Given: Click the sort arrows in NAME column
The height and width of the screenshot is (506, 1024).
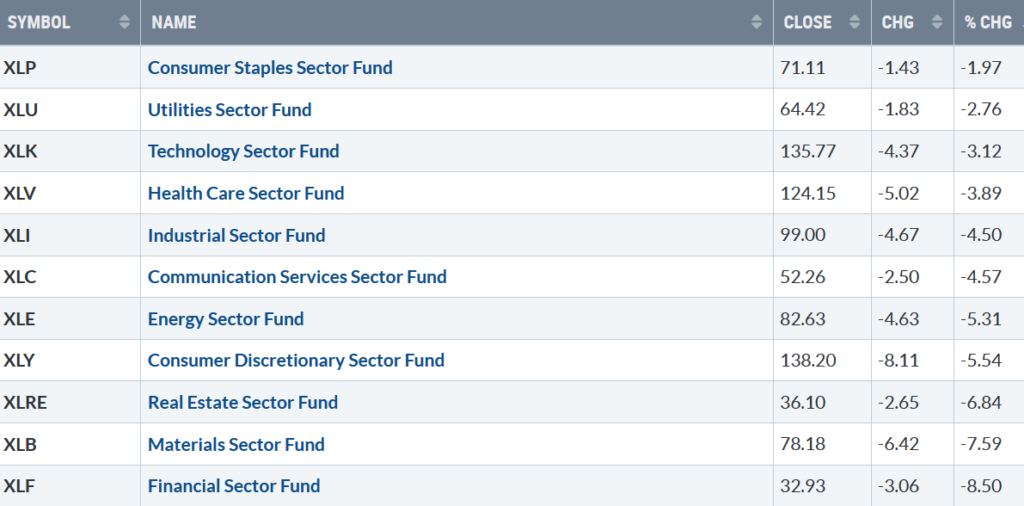Looking at the screenshot, I should [x=756, y=22].
